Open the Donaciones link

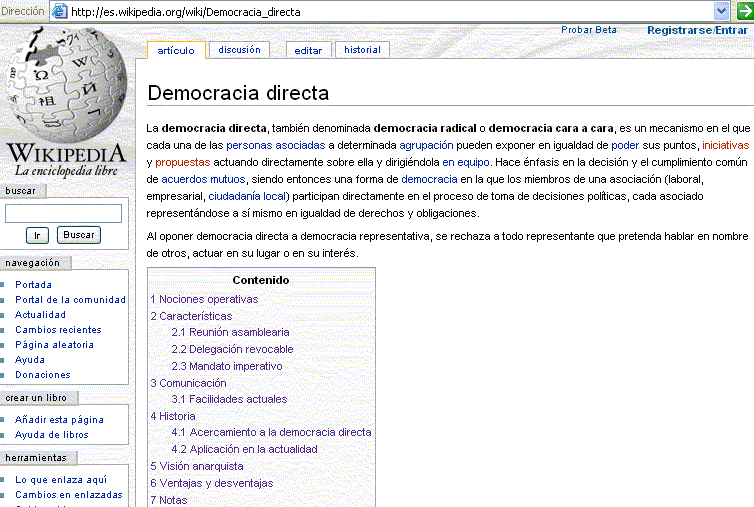[x=43, y=375]
